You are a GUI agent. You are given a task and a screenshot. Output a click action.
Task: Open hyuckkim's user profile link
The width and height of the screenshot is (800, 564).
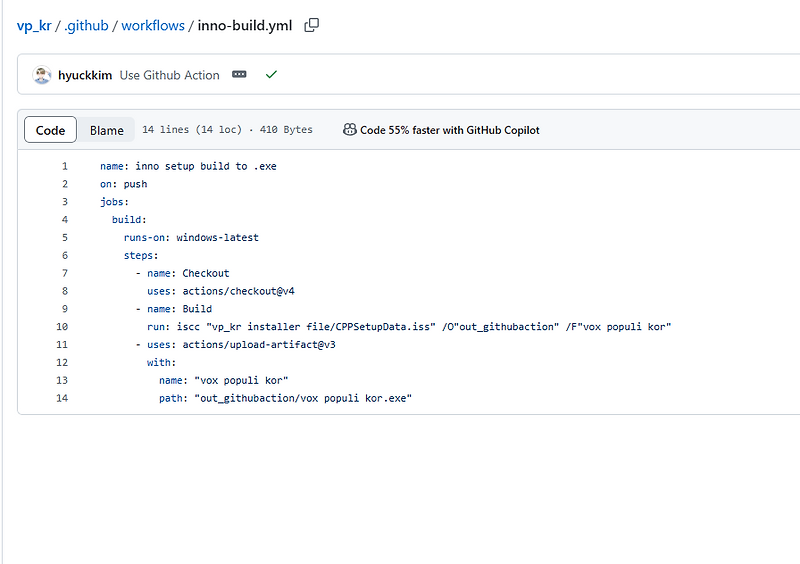tap(85, 75)
